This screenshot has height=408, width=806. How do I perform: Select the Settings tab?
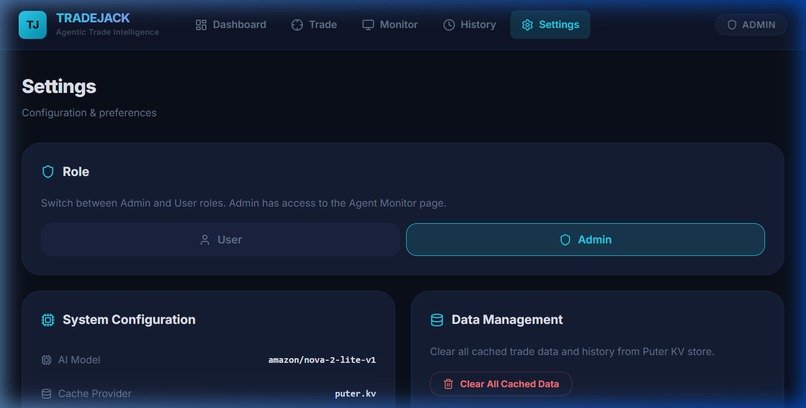click(550, 25)
